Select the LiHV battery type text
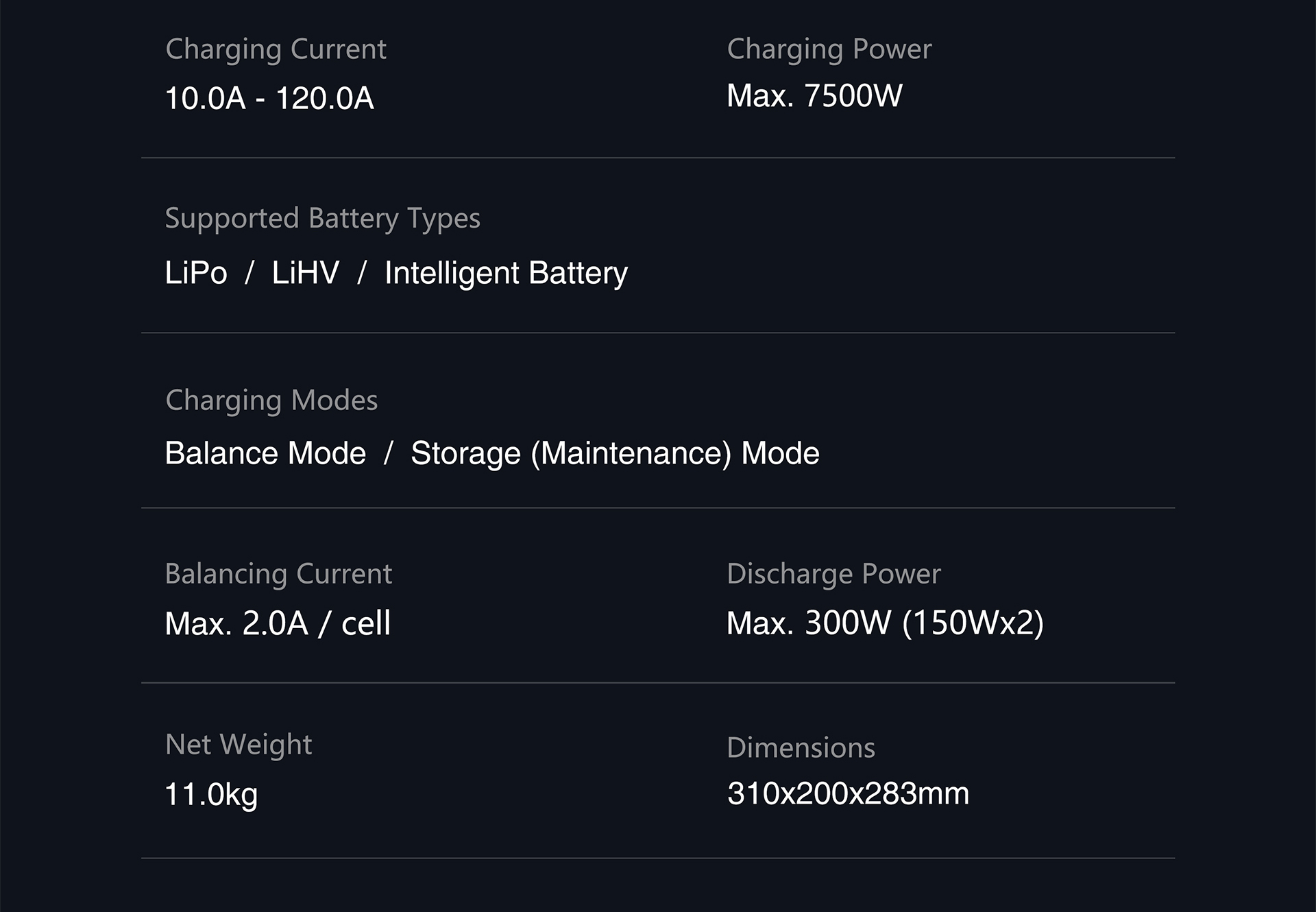 tap(306, 273)
